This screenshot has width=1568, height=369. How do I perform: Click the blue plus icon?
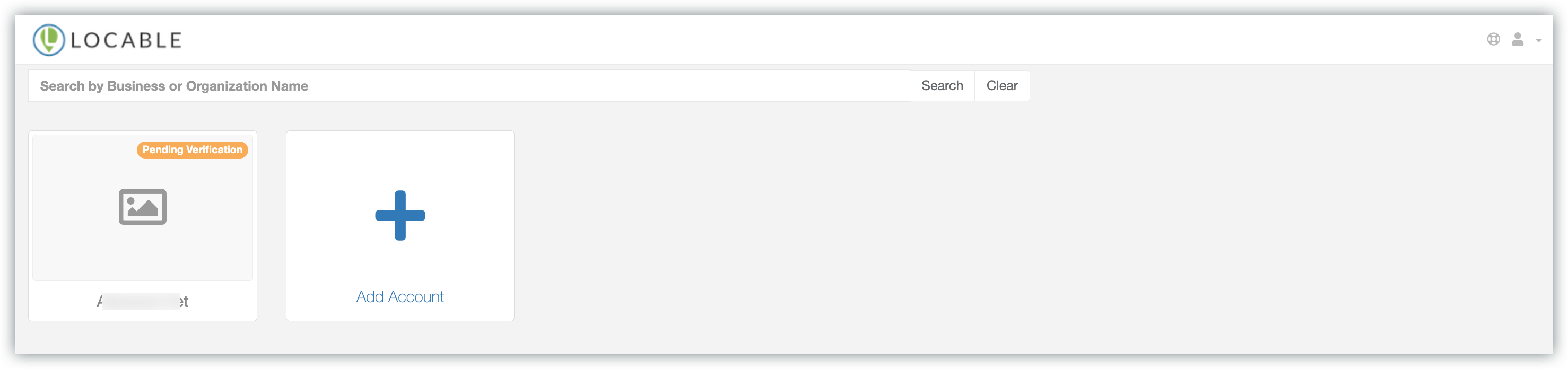click(x=400, y=215)
